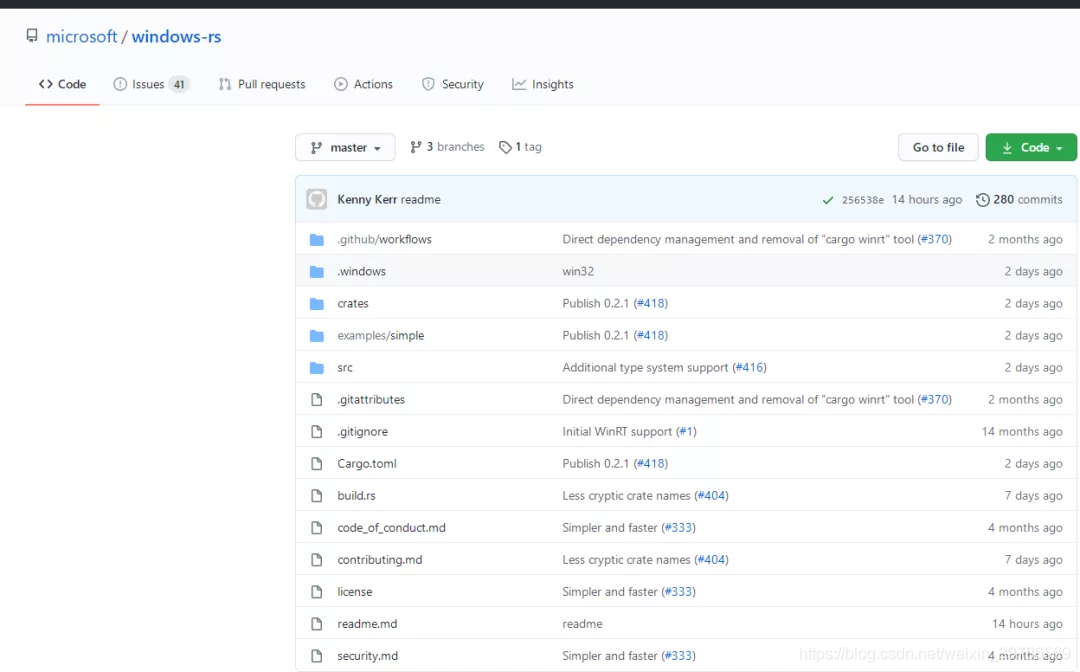The height and width of the screenshot is (672, 1080).
Task: Open the windows-rs repository link
Action: pyautogui.click(x=176, y=36)
